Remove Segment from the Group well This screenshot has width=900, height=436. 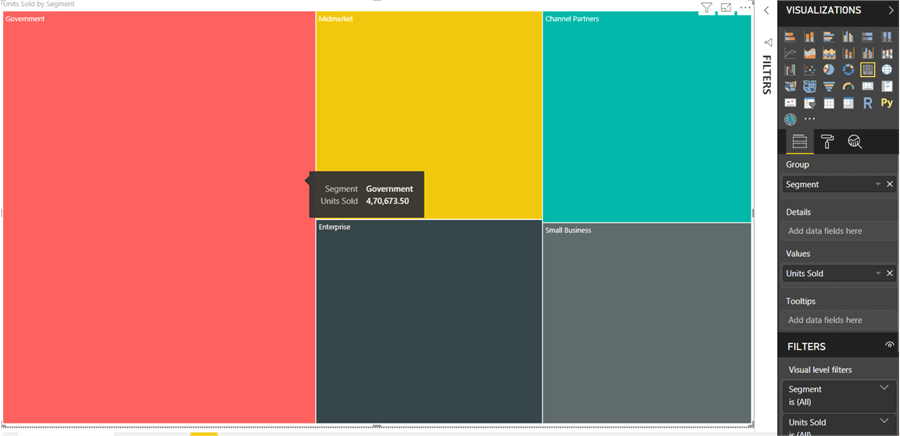pyautogui.click(x=890, y=184)
